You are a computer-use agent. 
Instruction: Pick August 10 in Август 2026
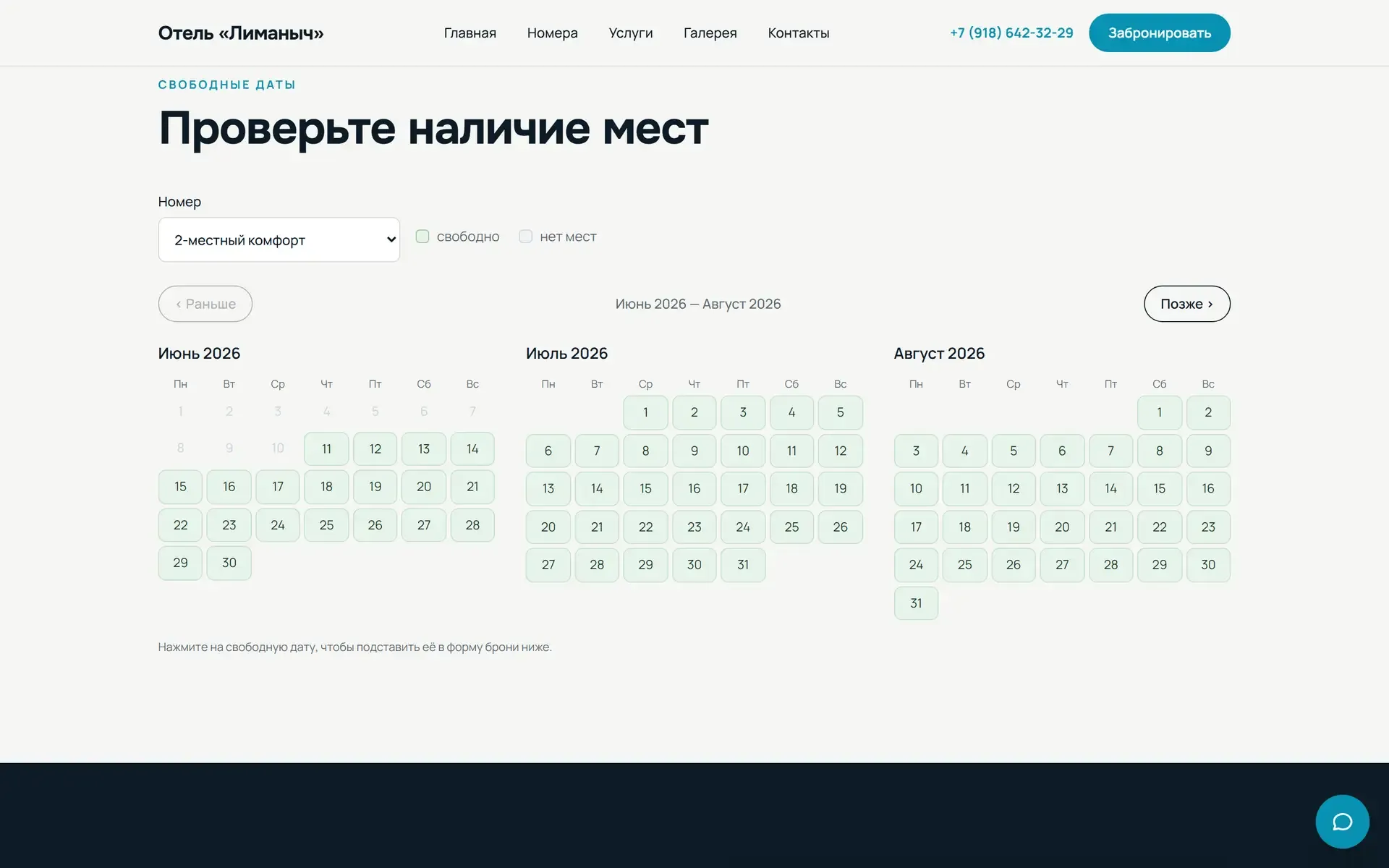coord(916,488)
